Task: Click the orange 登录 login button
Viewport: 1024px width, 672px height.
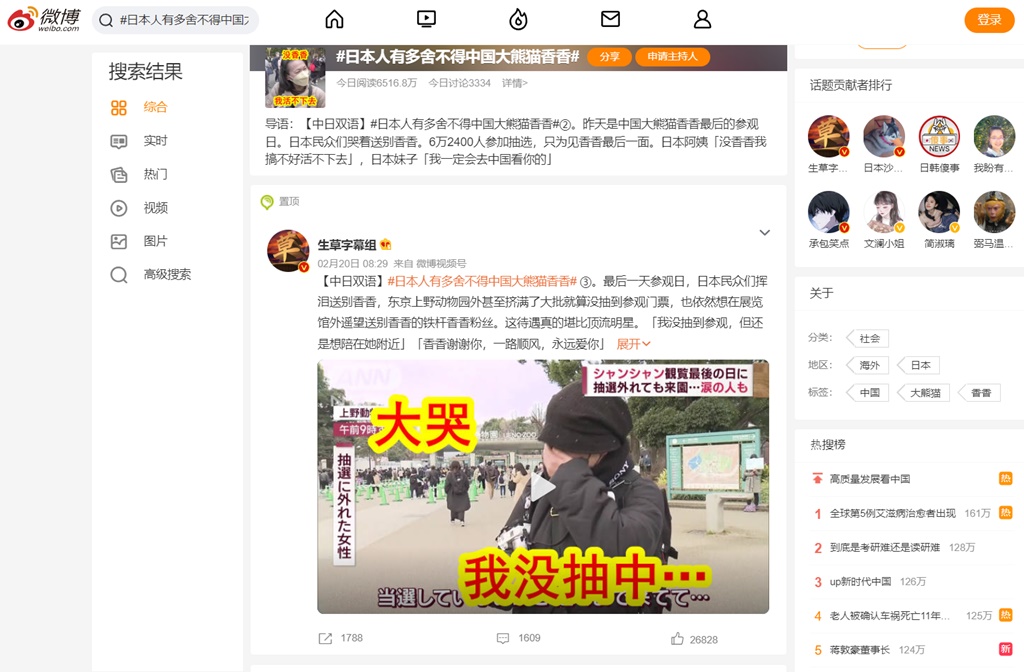Action: point(988,20)
